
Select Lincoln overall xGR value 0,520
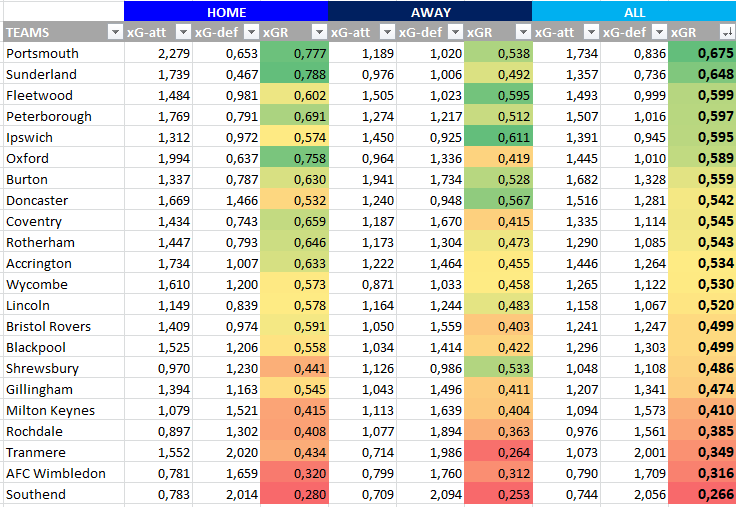pos(702,305)
